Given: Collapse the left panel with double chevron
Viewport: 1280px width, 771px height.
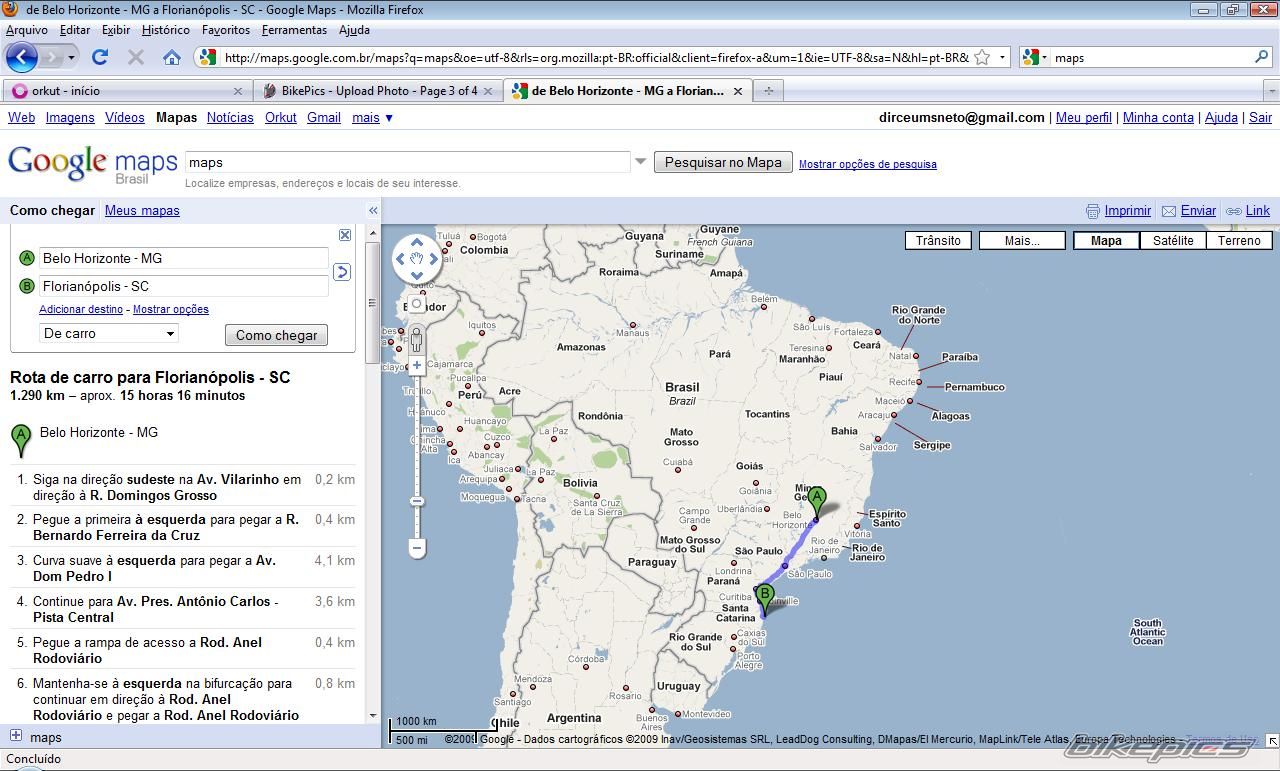Looking at the screenshot, I should coord(373,211).
